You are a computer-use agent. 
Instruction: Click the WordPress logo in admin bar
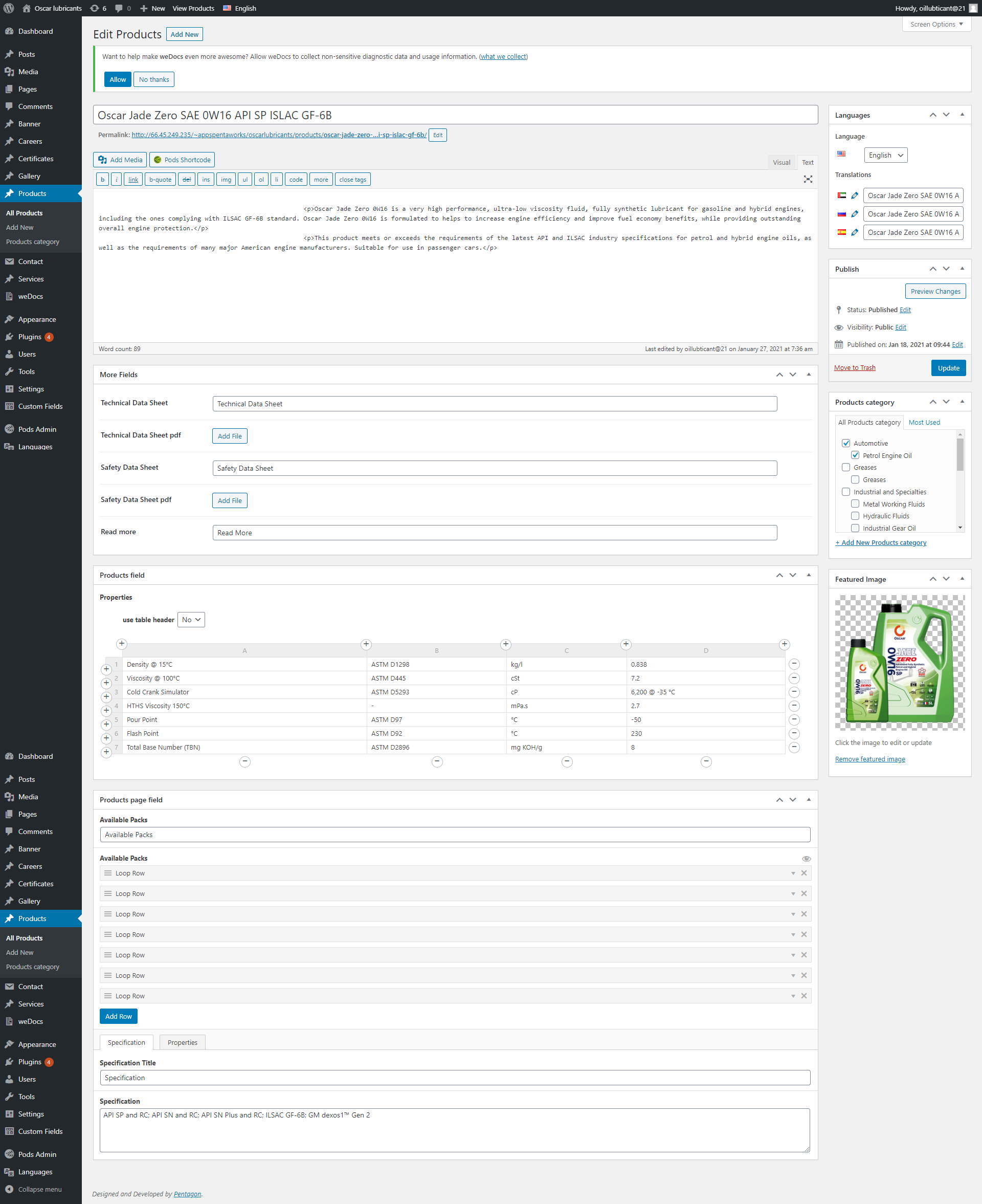9,9
